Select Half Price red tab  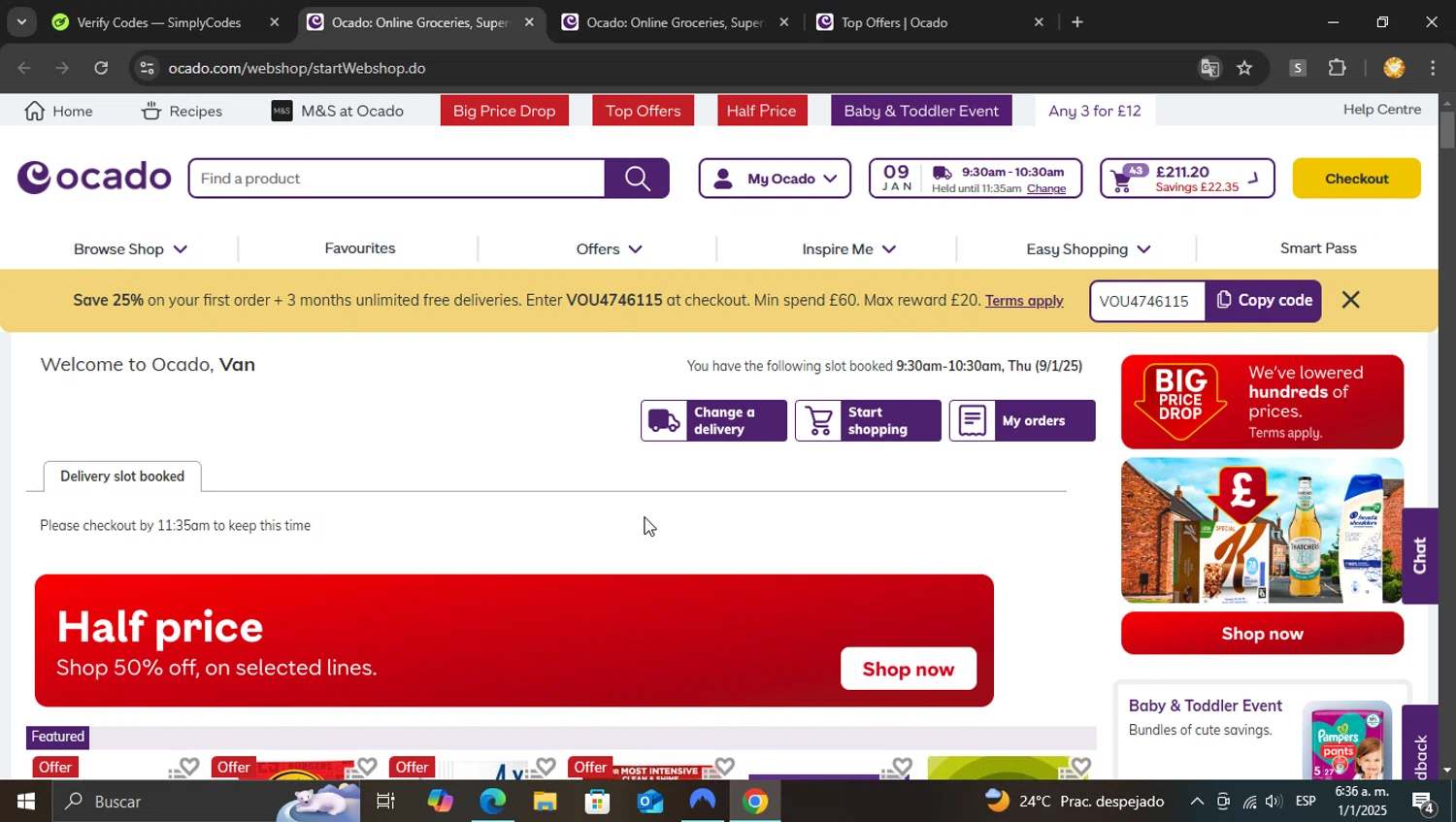[x=761, y=111]
